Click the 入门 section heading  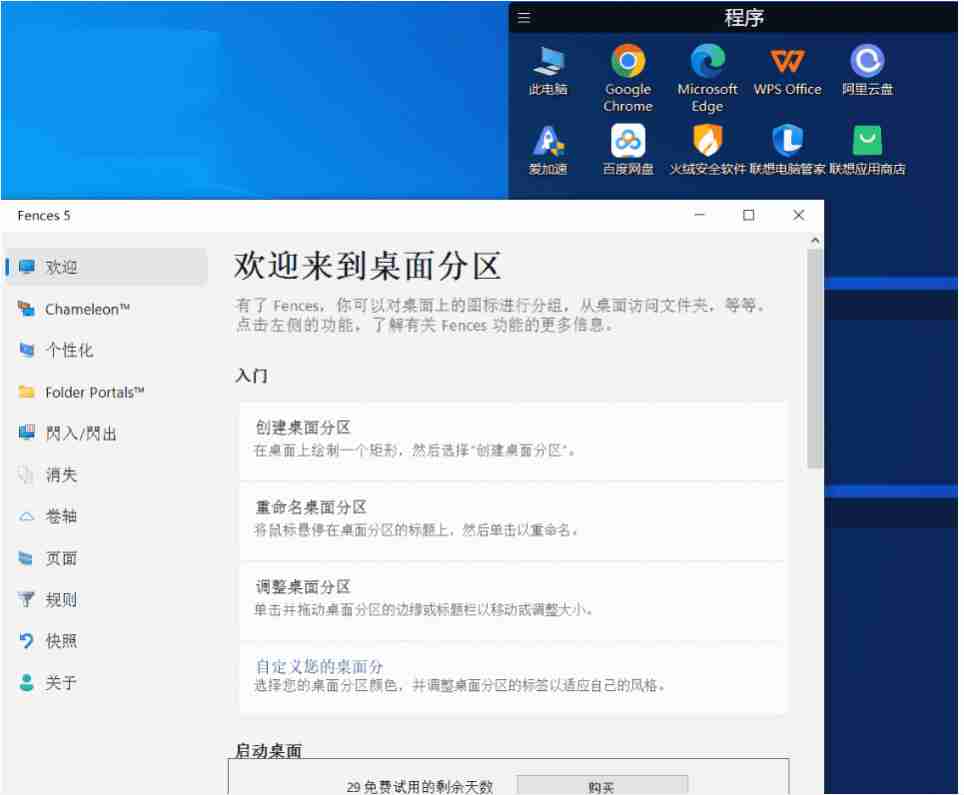tap(251, 376)
